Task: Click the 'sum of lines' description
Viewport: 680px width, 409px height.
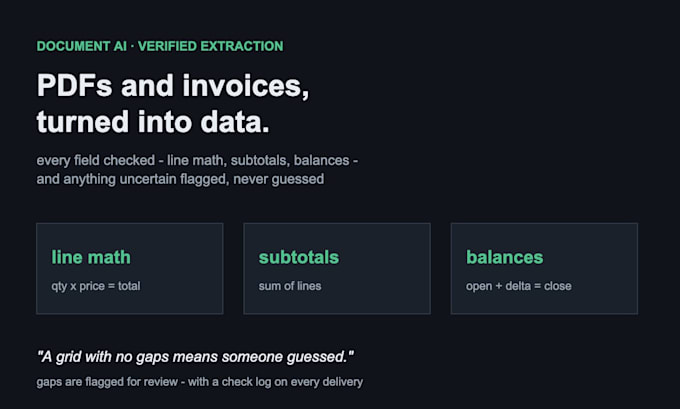Action: point(290,286)
